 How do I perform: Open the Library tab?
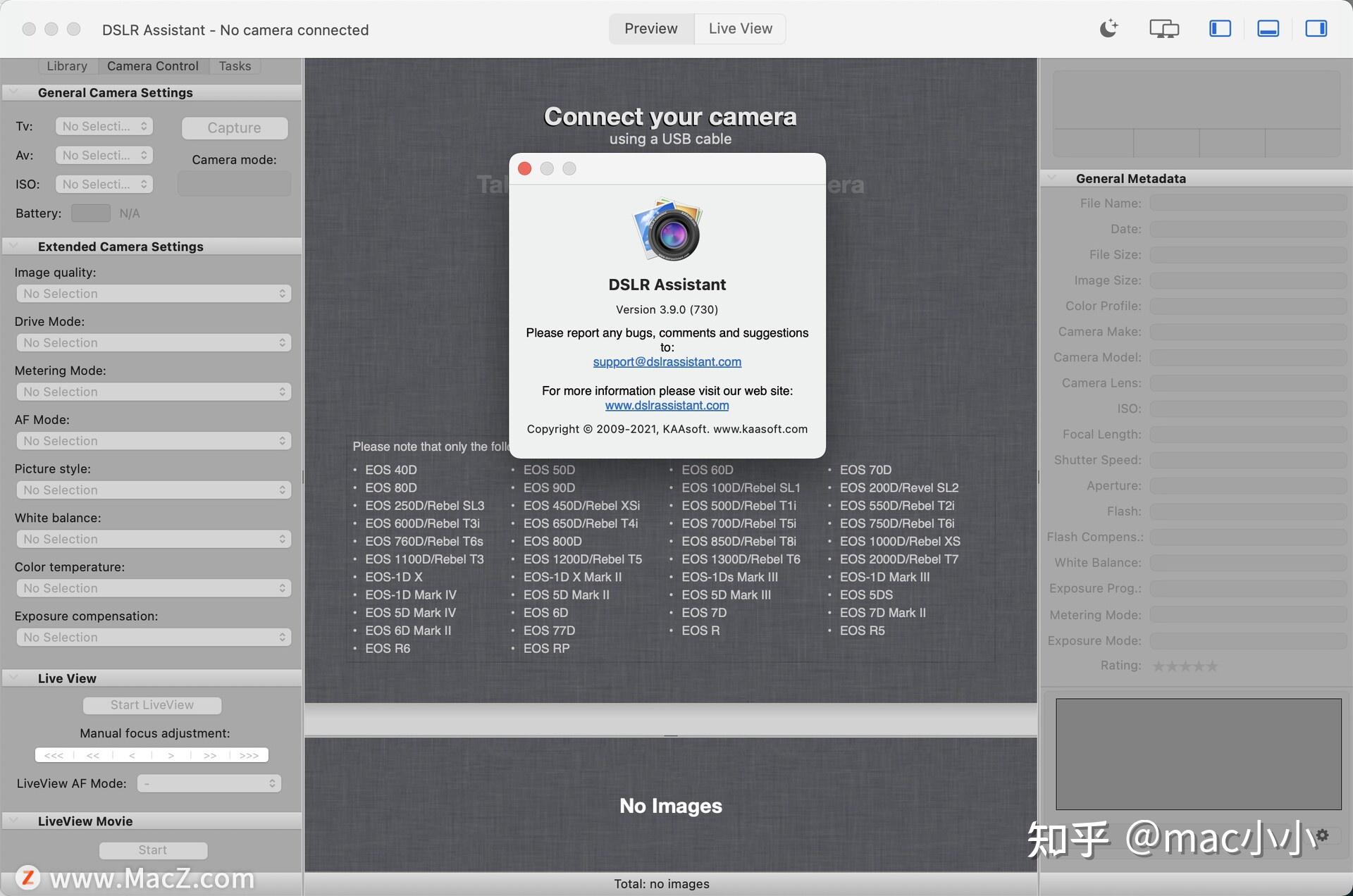click(x=67, y=66)
